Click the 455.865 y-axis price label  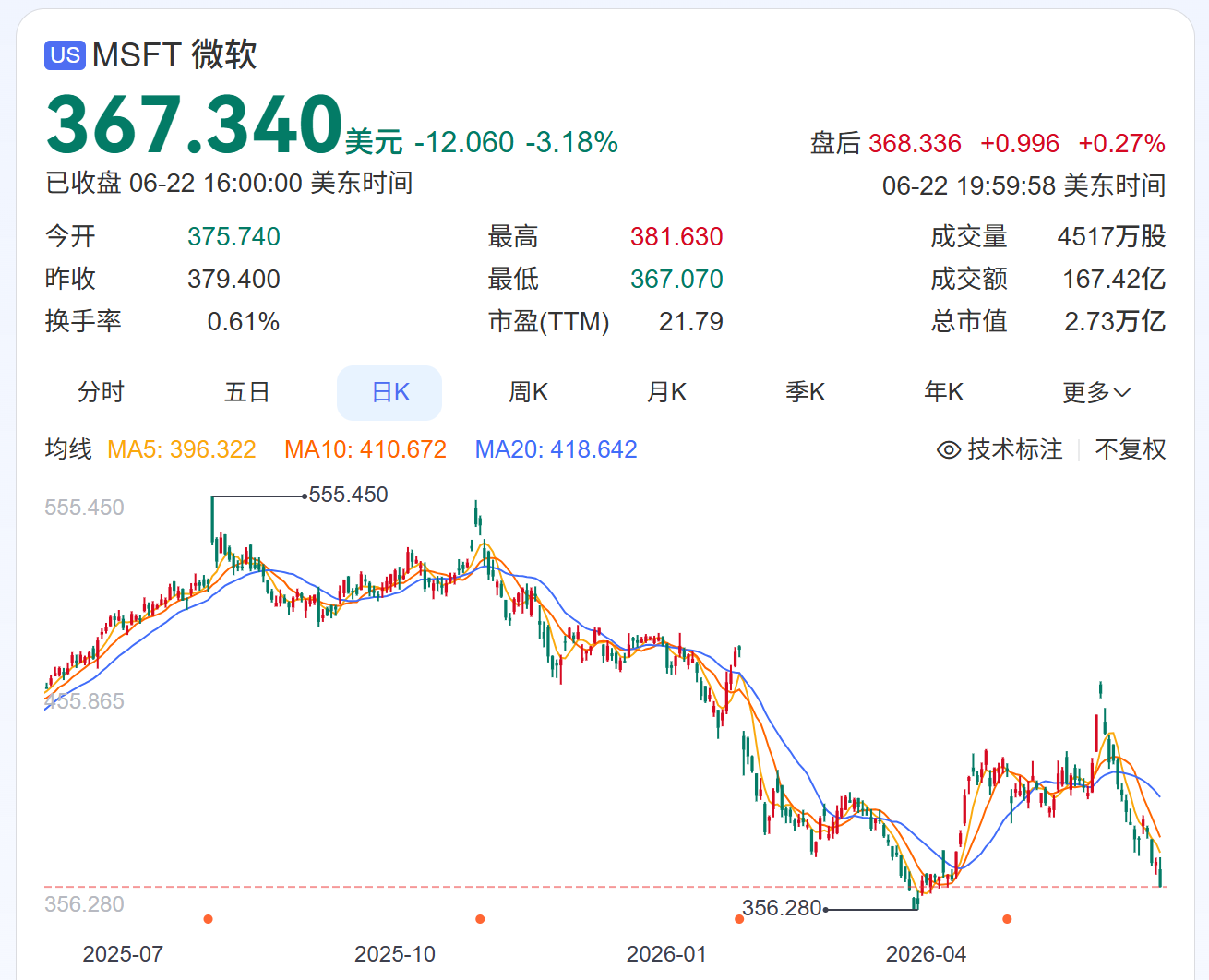[85, 701]
